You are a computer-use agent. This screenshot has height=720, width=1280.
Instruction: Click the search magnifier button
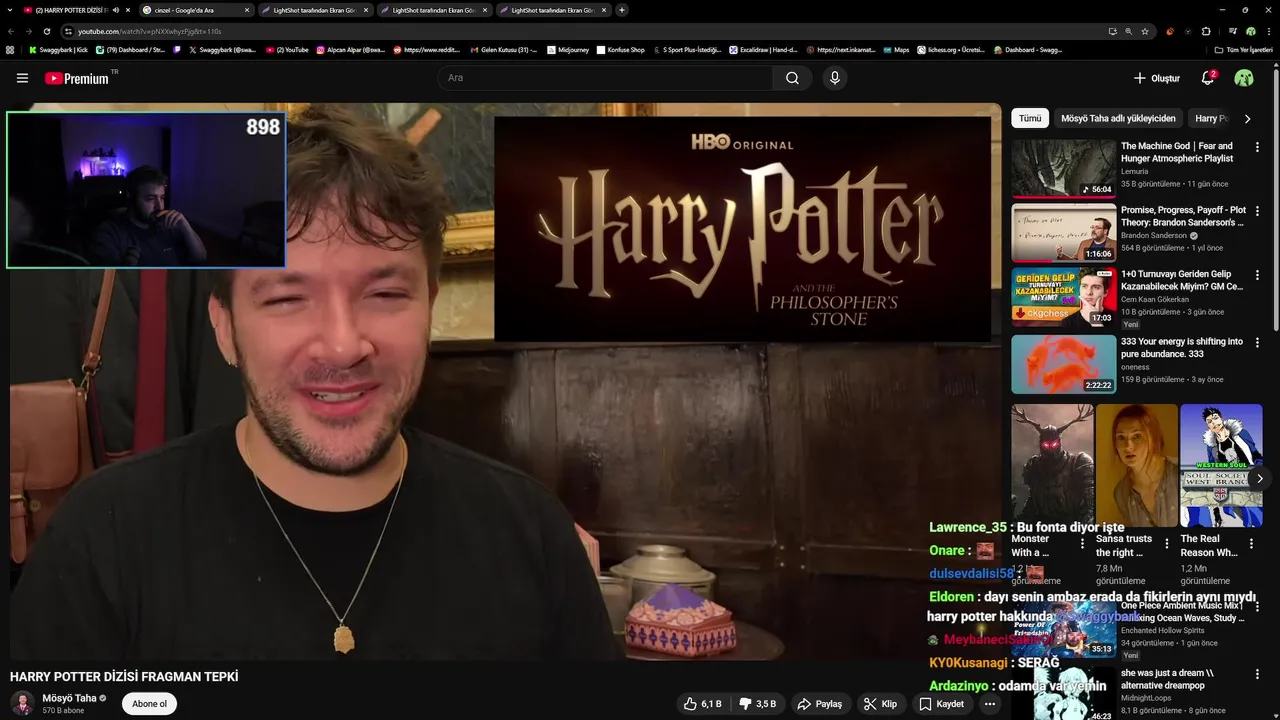tap(792, 78)
